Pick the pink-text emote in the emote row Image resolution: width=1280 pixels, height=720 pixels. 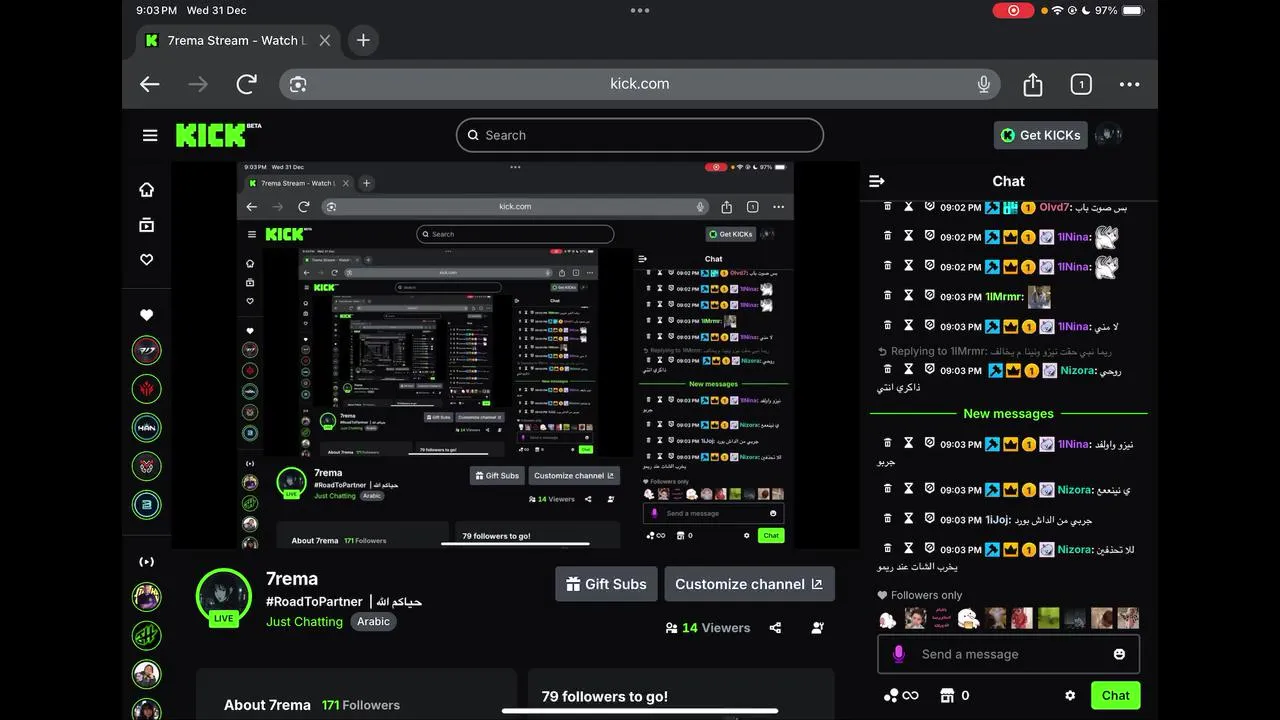click(941, 618)
